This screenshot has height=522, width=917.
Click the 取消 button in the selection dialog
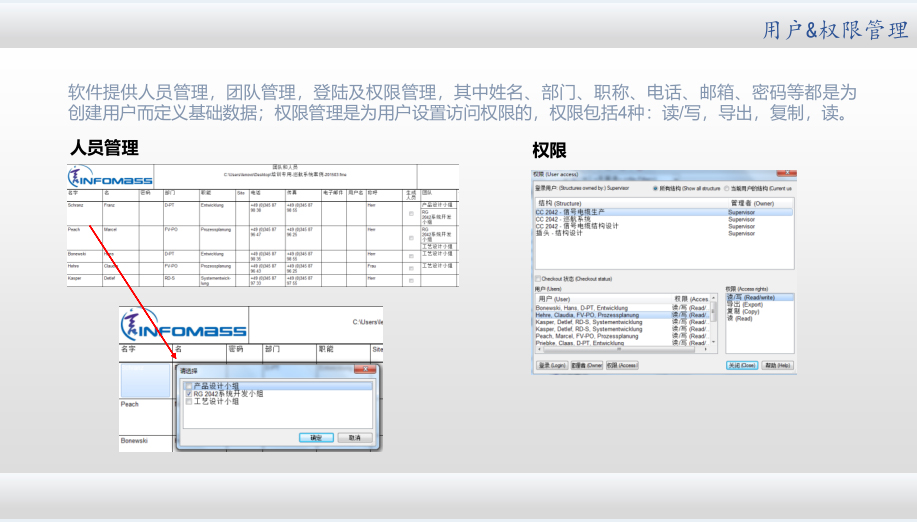pos(353,438)
